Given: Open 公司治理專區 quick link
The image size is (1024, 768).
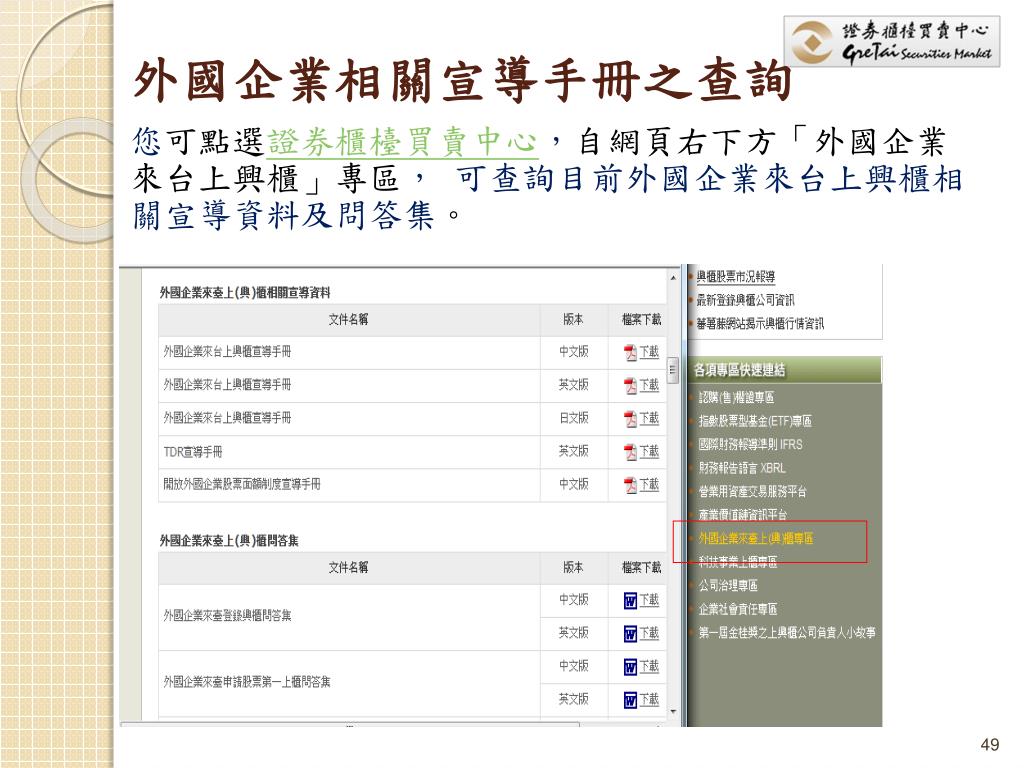Looking at the screenshot, I should point(728,586).
